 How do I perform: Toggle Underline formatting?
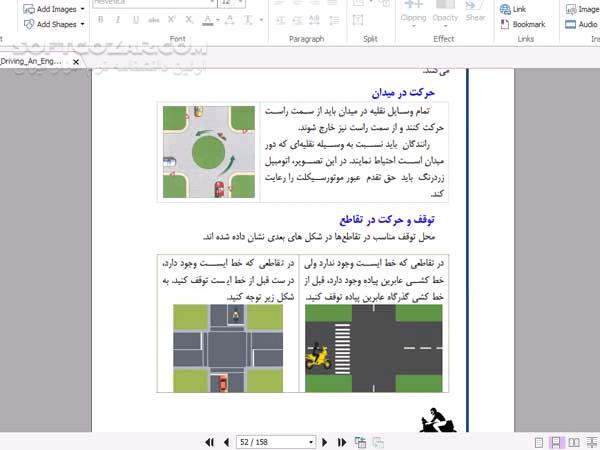coord(136,20)
